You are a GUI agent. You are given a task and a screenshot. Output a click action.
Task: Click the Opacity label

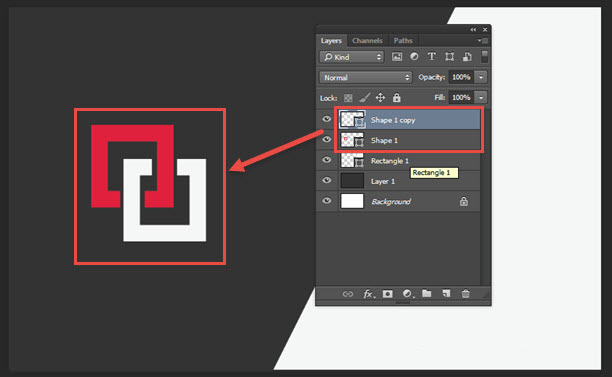[x=432, y=77]
